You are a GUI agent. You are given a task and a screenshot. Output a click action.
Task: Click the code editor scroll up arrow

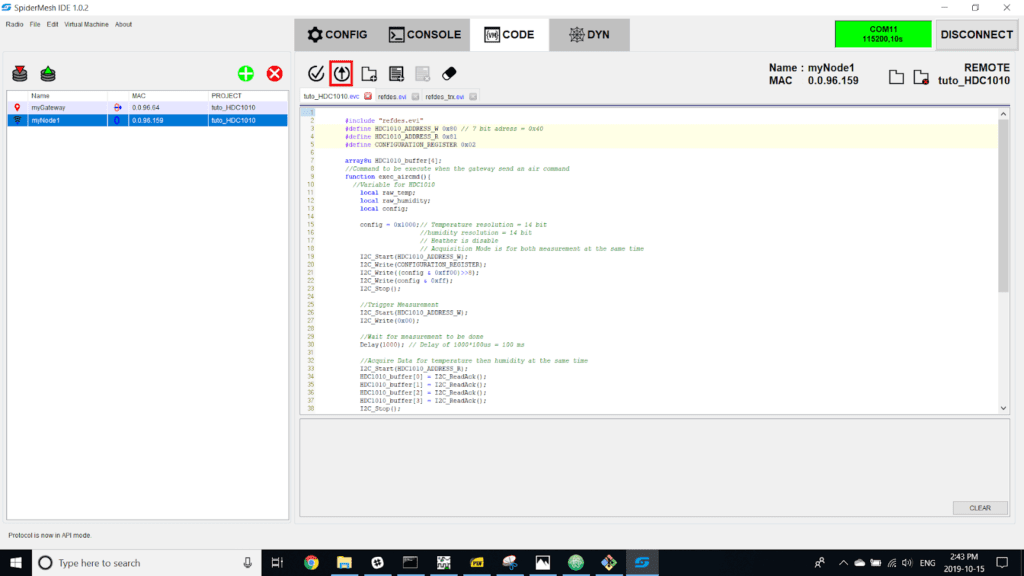click(1003, 114)
